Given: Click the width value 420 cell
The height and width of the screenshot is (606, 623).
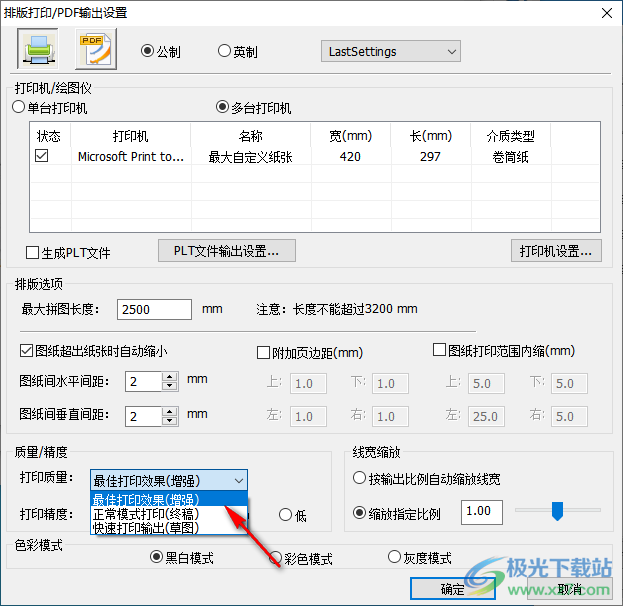Looking at the screenshot, I should (x=350, y=157).
